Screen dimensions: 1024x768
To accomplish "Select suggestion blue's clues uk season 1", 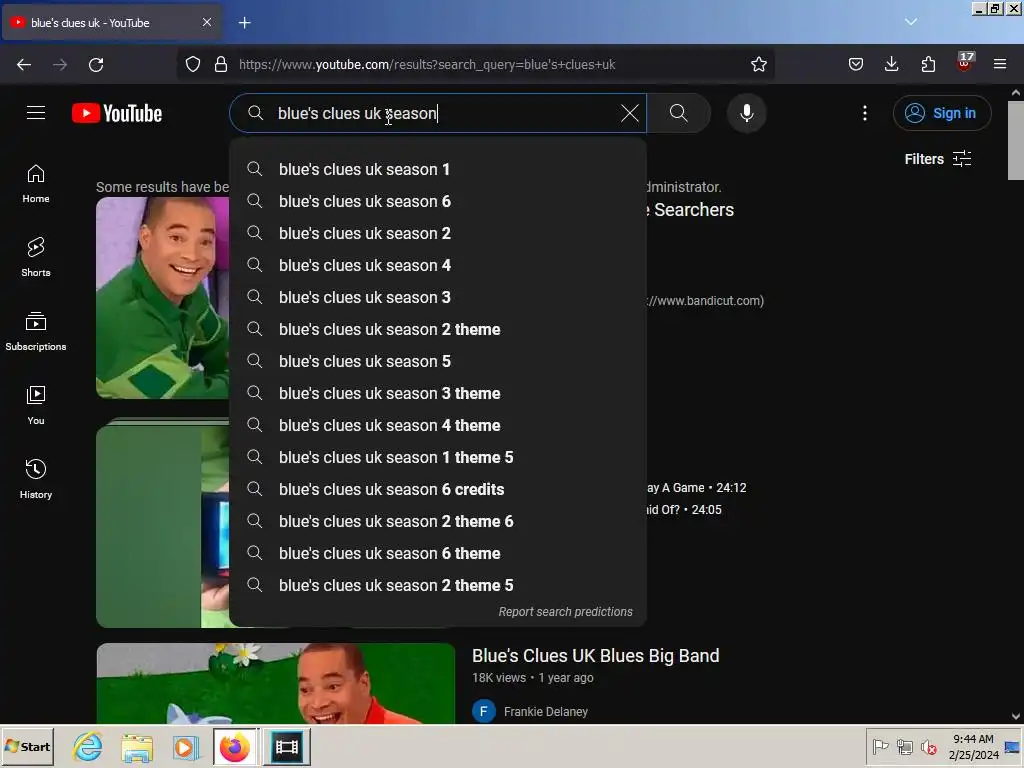I will (438, 169).
